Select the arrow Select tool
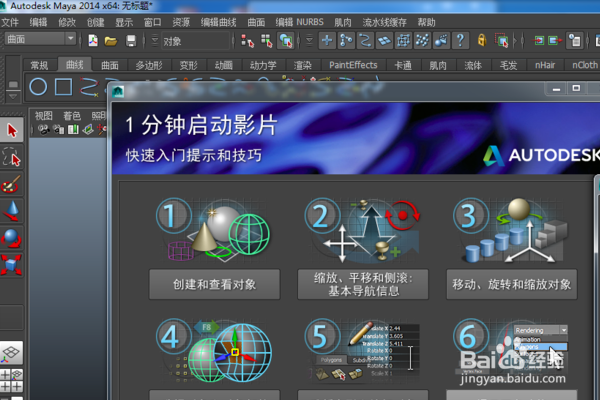 tap(12, 131)
